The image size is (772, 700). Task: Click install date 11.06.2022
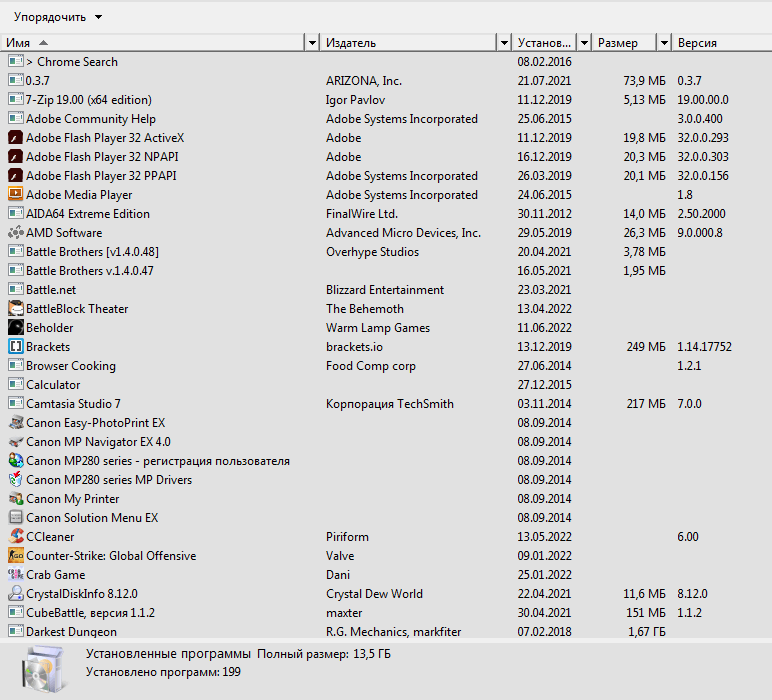coord(544,328)
